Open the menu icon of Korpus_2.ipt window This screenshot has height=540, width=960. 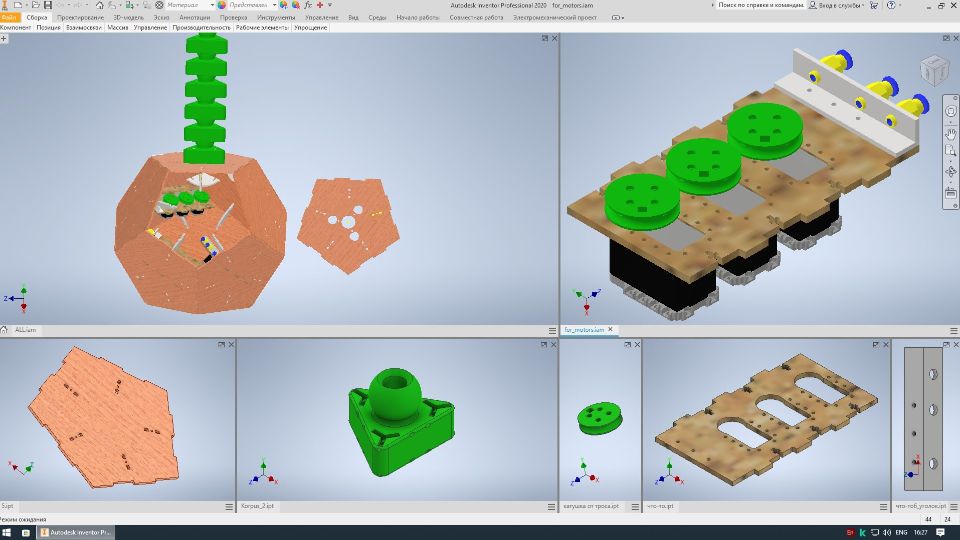click(552, 507)
